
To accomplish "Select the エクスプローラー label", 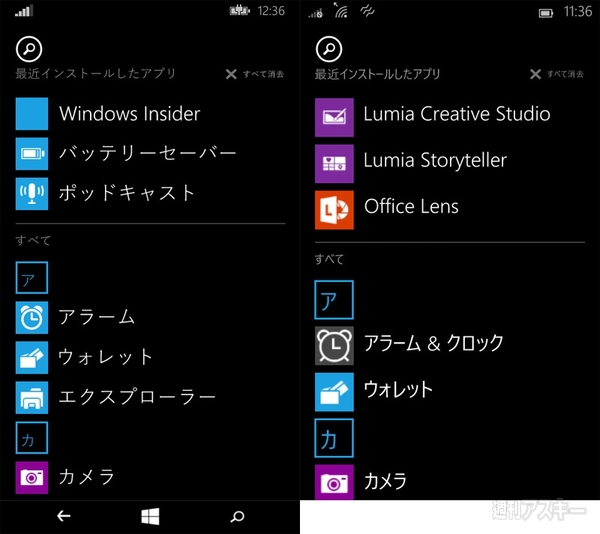I will pyautogui.click(x=137, y=397).
